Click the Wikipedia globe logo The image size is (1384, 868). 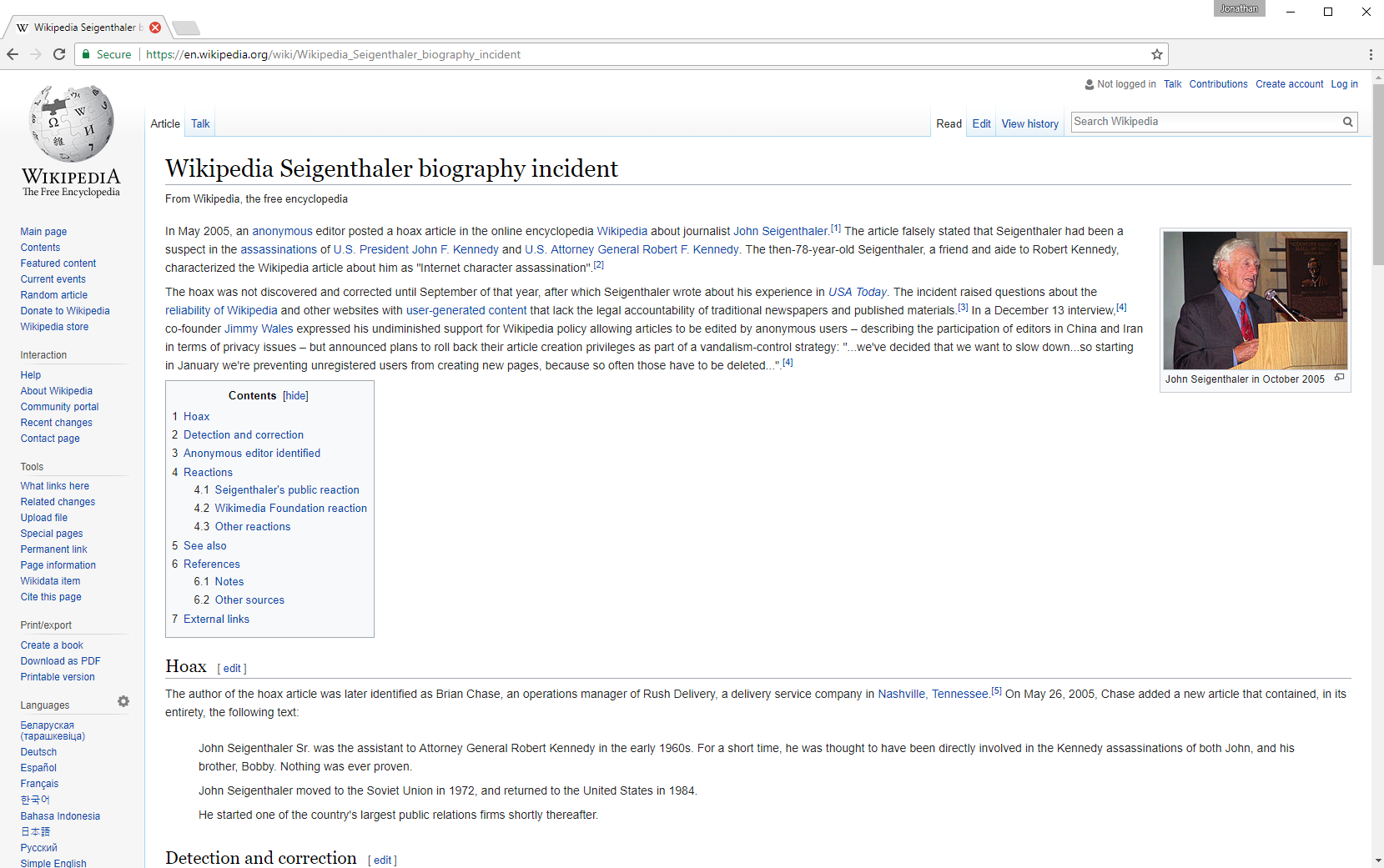pos(71,123)
